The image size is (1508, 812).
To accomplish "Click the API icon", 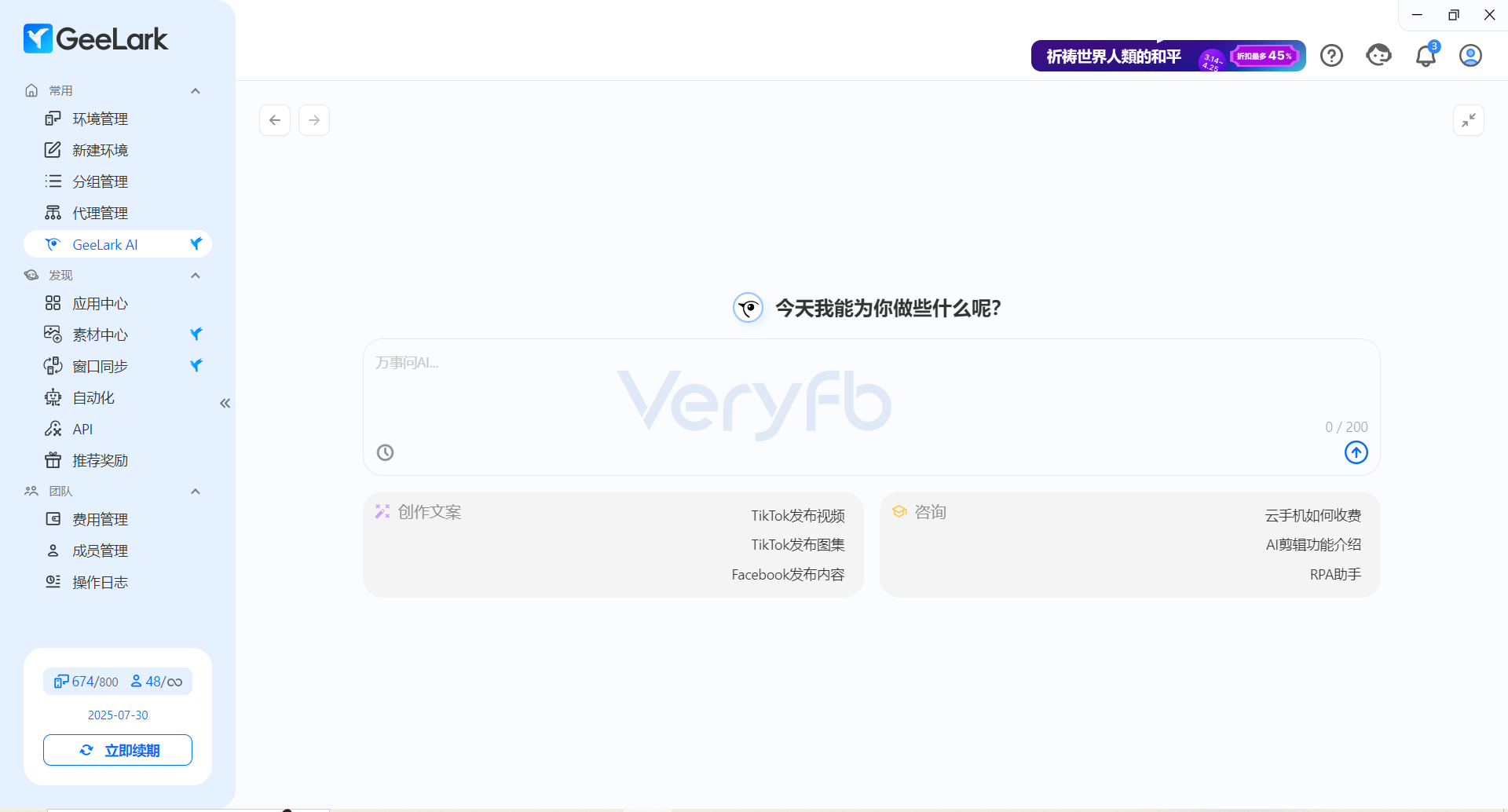I will [x=53, y=429].
